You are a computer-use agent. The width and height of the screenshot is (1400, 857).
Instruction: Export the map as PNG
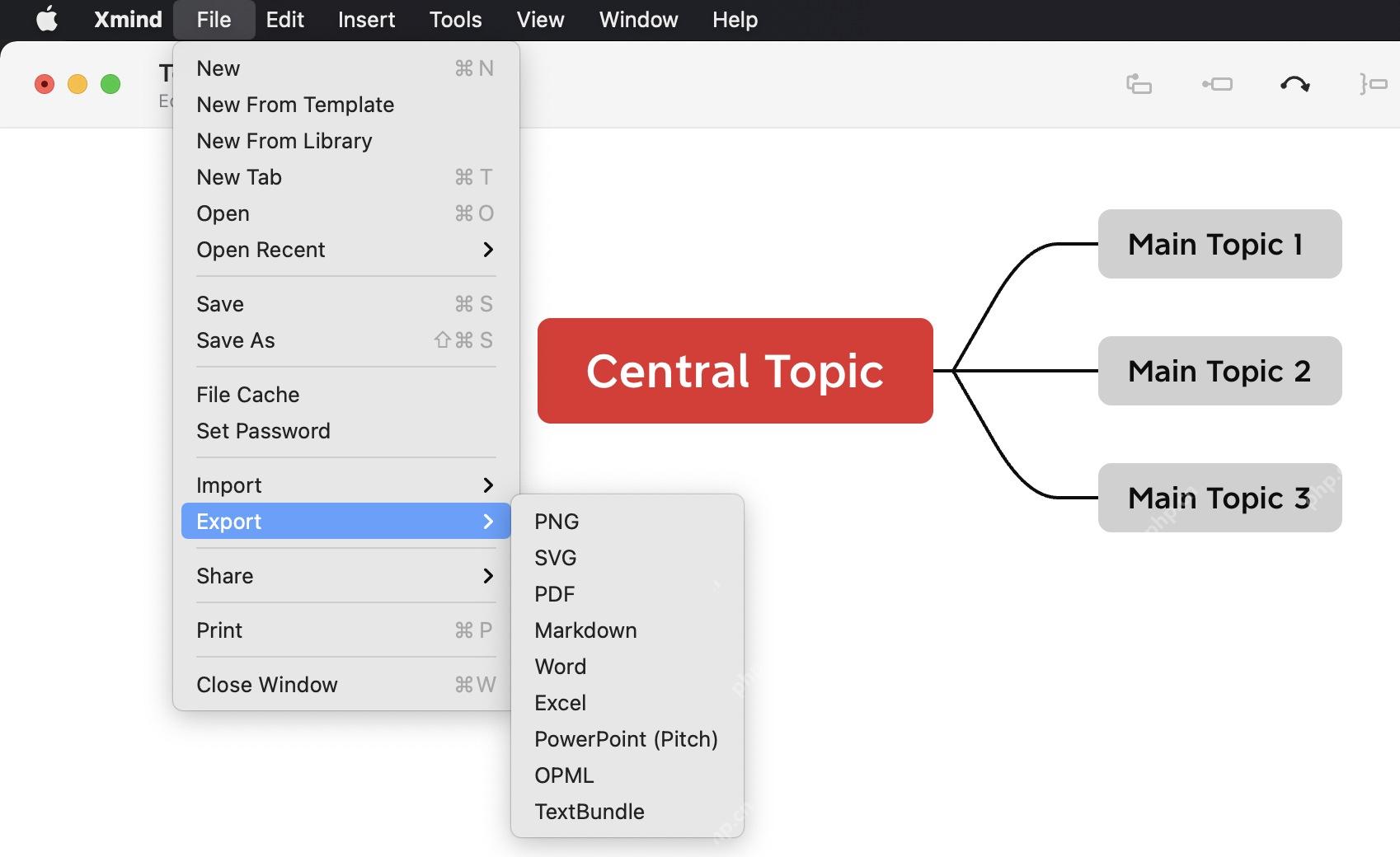627,522
